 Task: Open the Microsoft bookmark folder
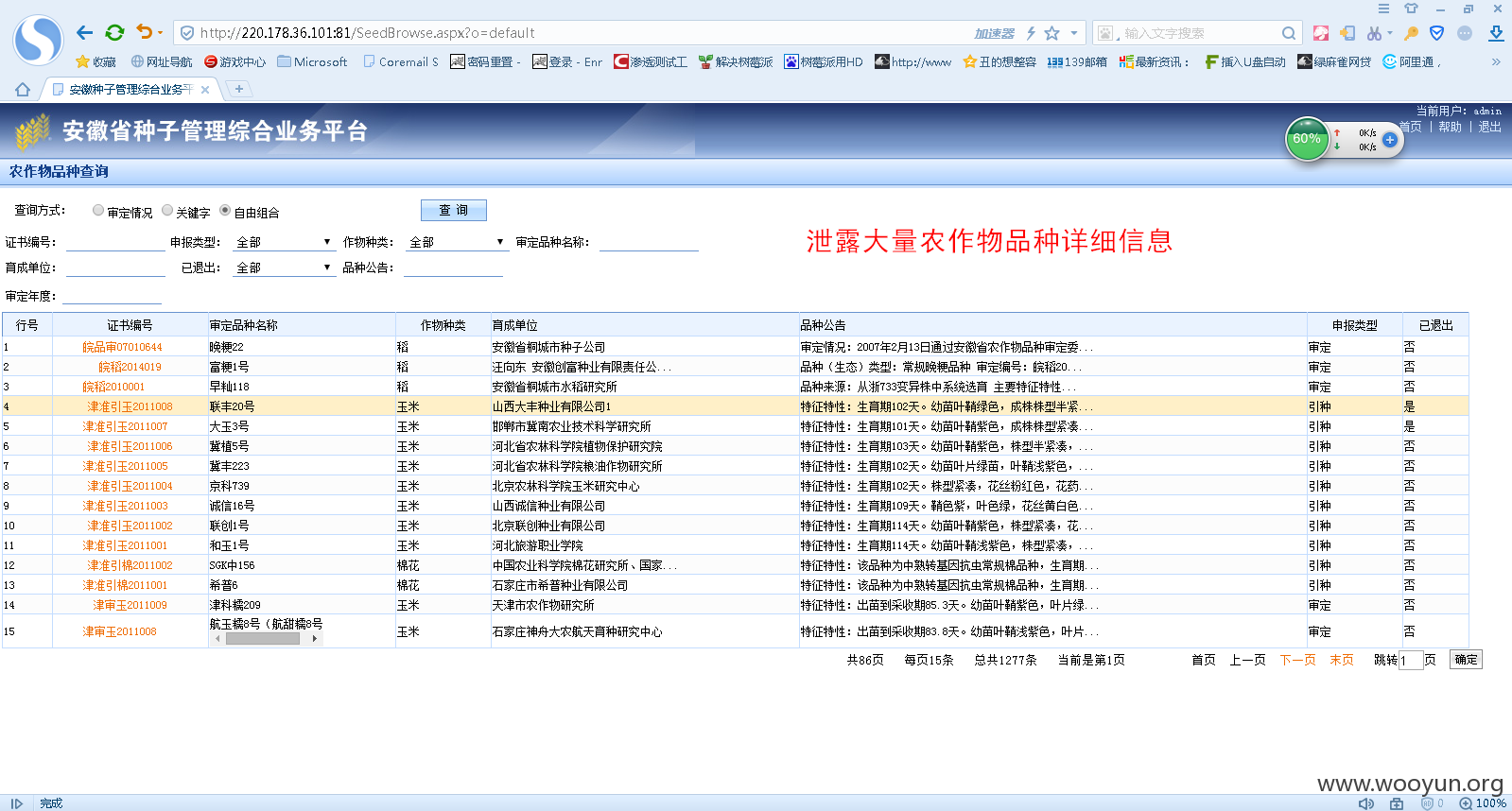tap(312, 61)
